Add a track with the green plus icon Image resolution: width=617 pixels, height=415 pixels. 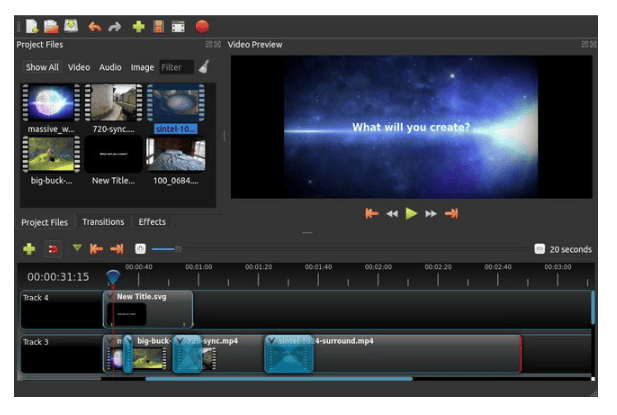pos(29,249)
